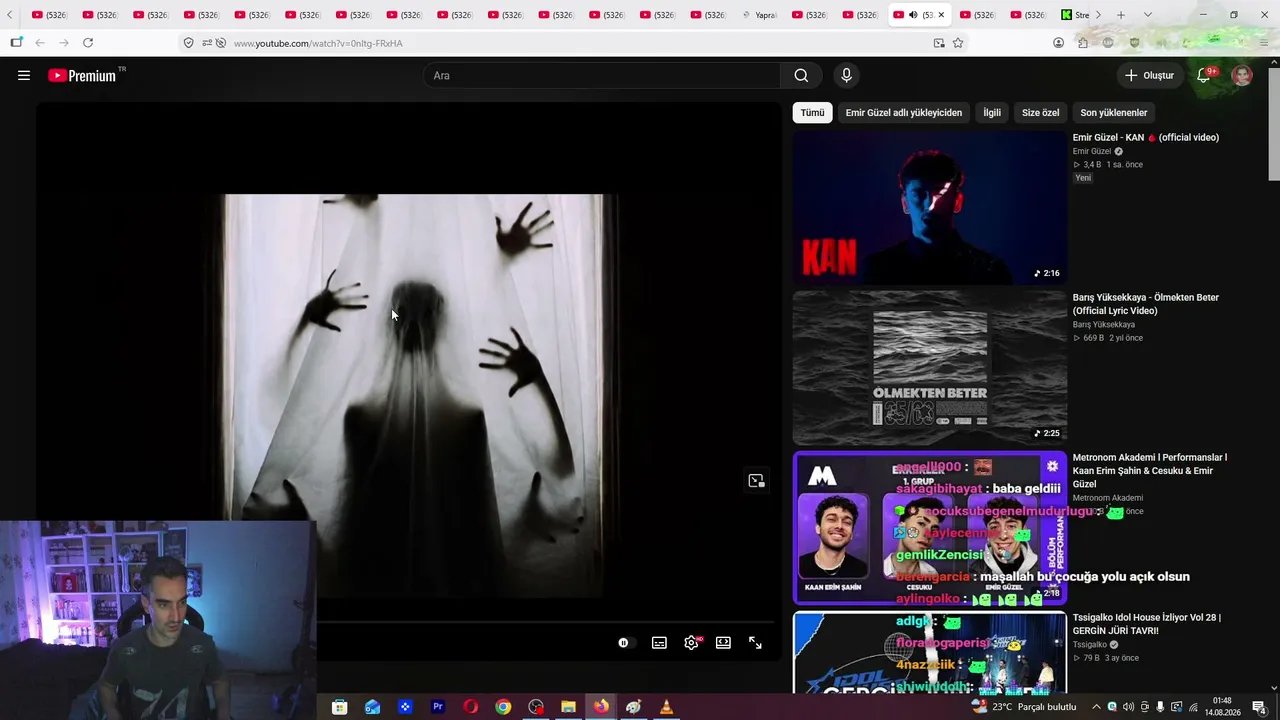Expand the list of all tabs

click(x=1147, y=15)
